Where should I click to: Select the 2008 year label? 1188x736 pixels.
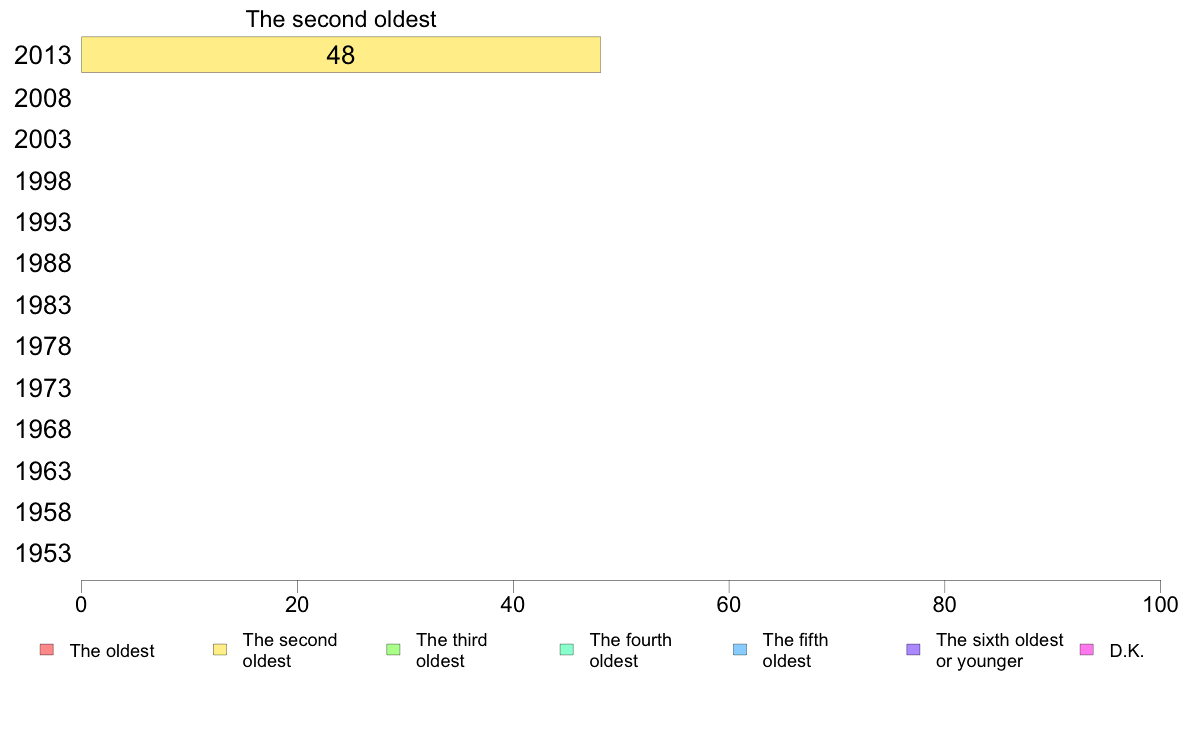(43, 99)
